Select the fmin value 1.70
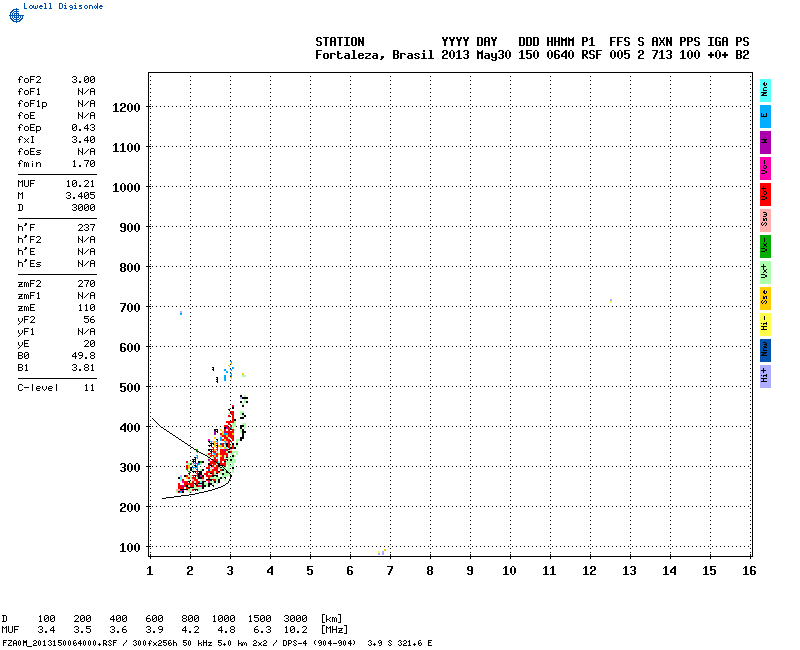The width and height of the screenshot is (800, 650). coord(83,164)
